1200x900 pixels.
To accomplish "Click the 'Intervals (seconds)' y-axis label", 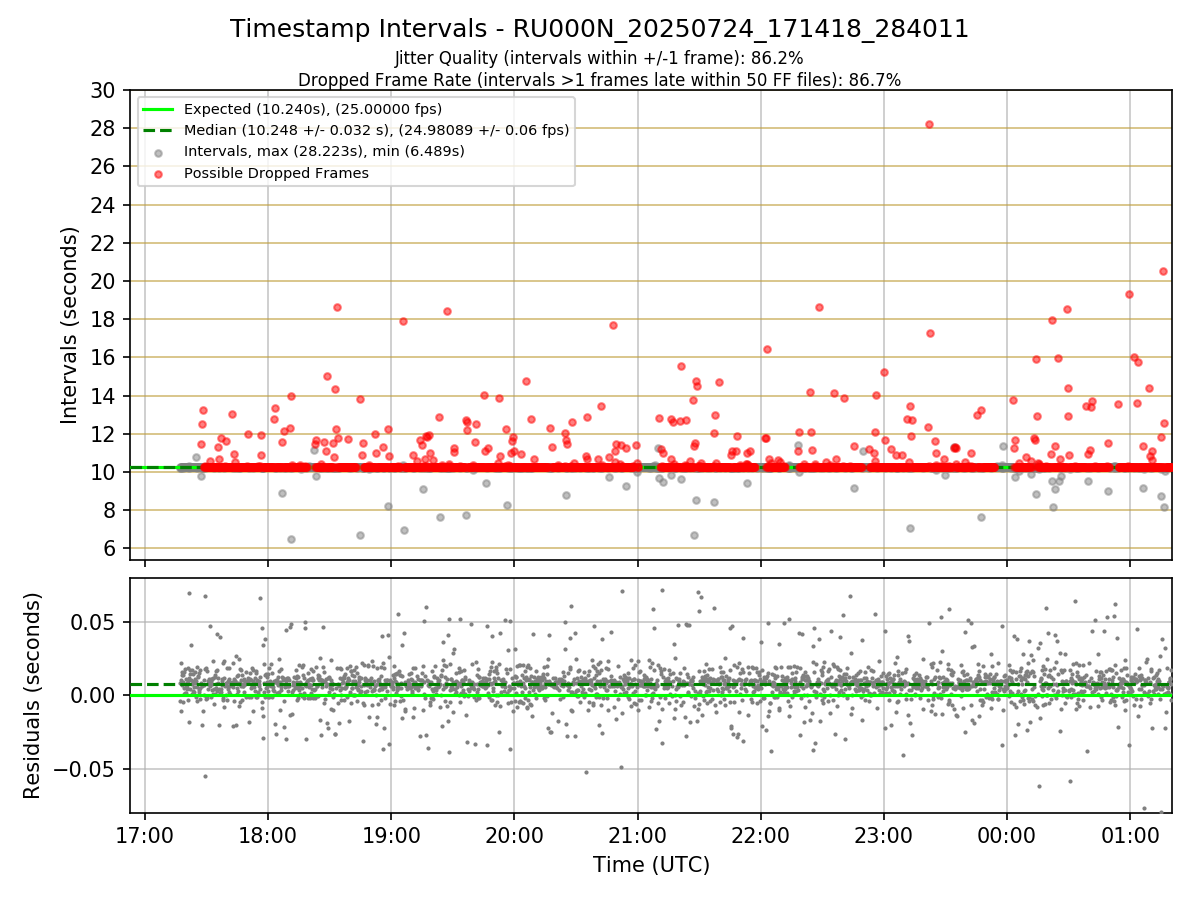I will [69, 324].
